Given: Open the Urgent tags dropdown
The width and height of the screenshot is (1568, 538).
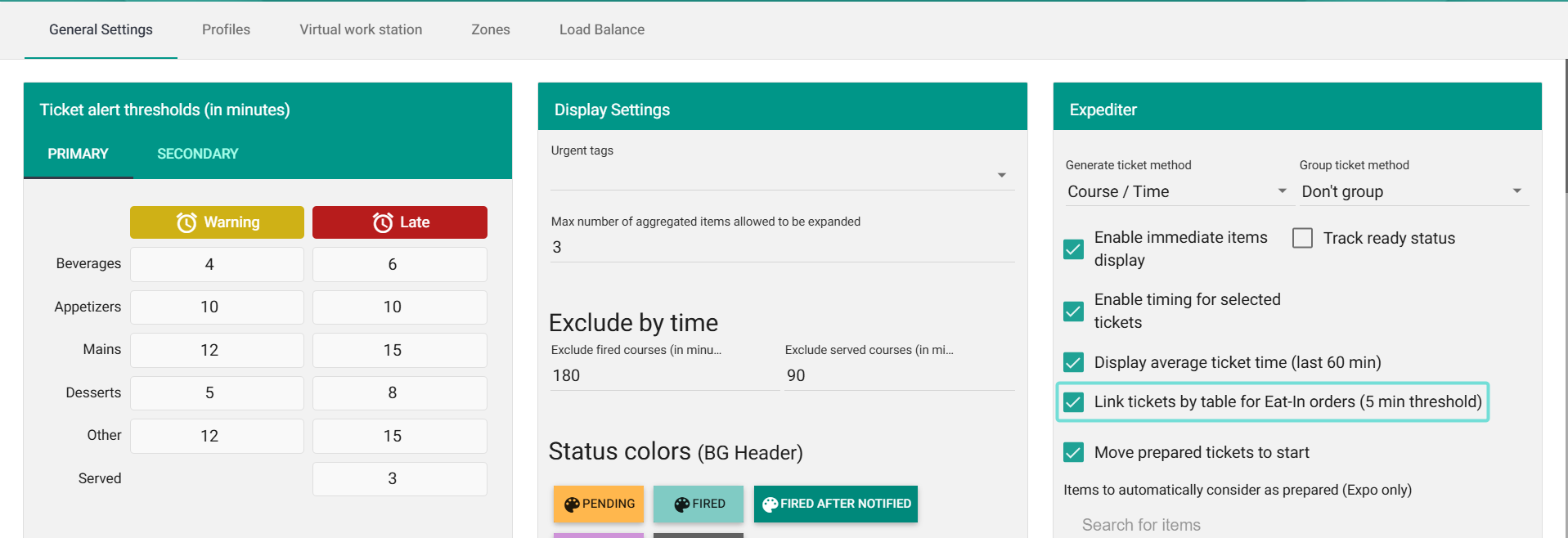Looking at the screenshot, I should (1001, 175).
